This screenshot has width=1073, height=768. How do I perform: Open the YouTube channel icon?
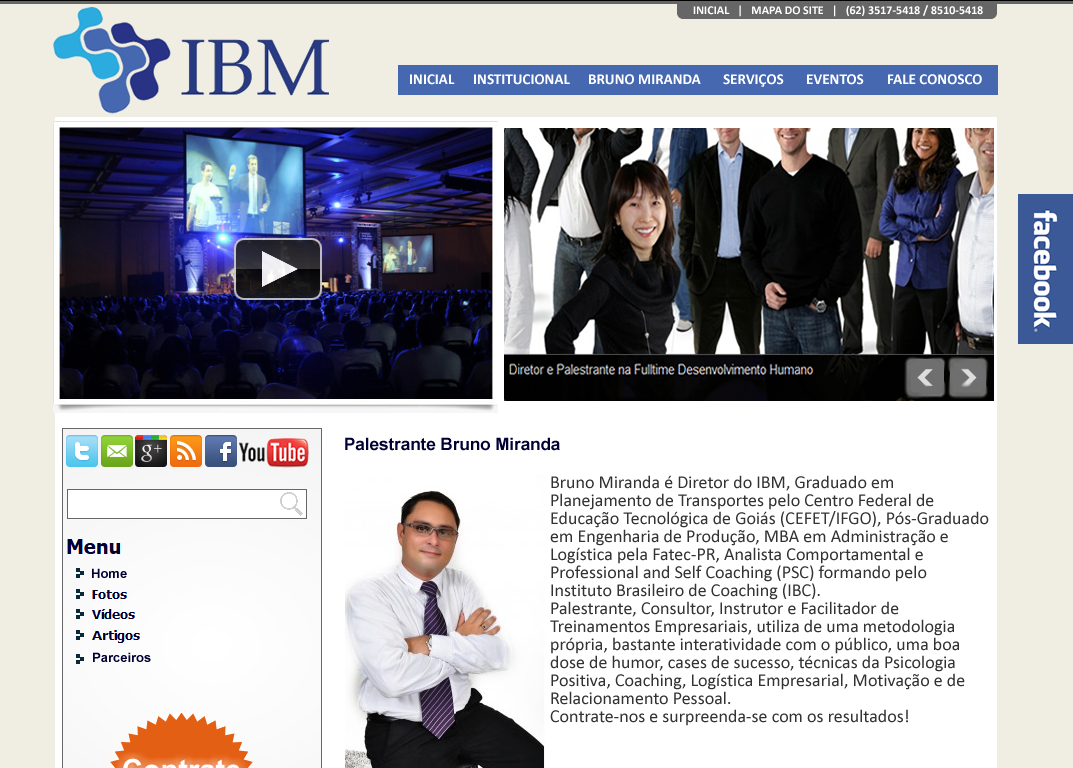pyautogui.click(x=274, y=452)
